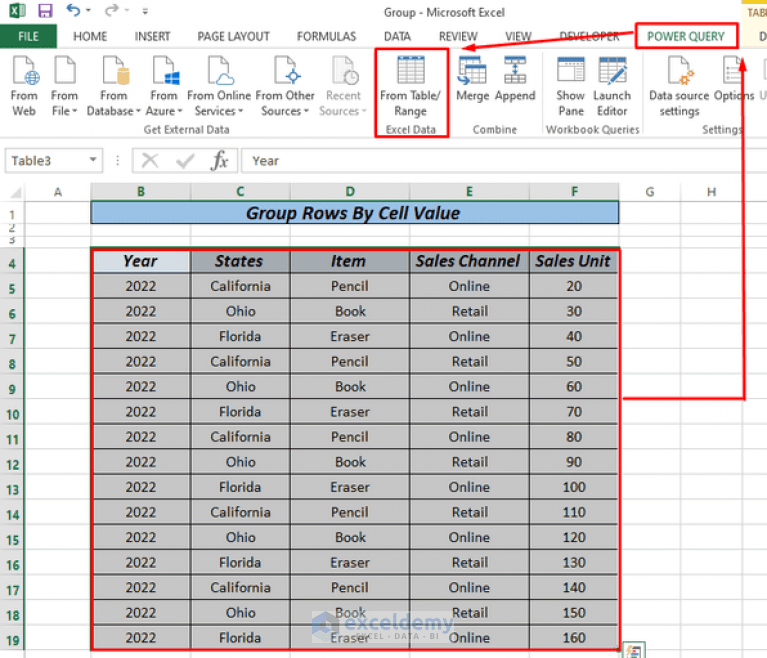Open the Insert Function fx button
767x658 pixels.
click(x=219, y=160)
